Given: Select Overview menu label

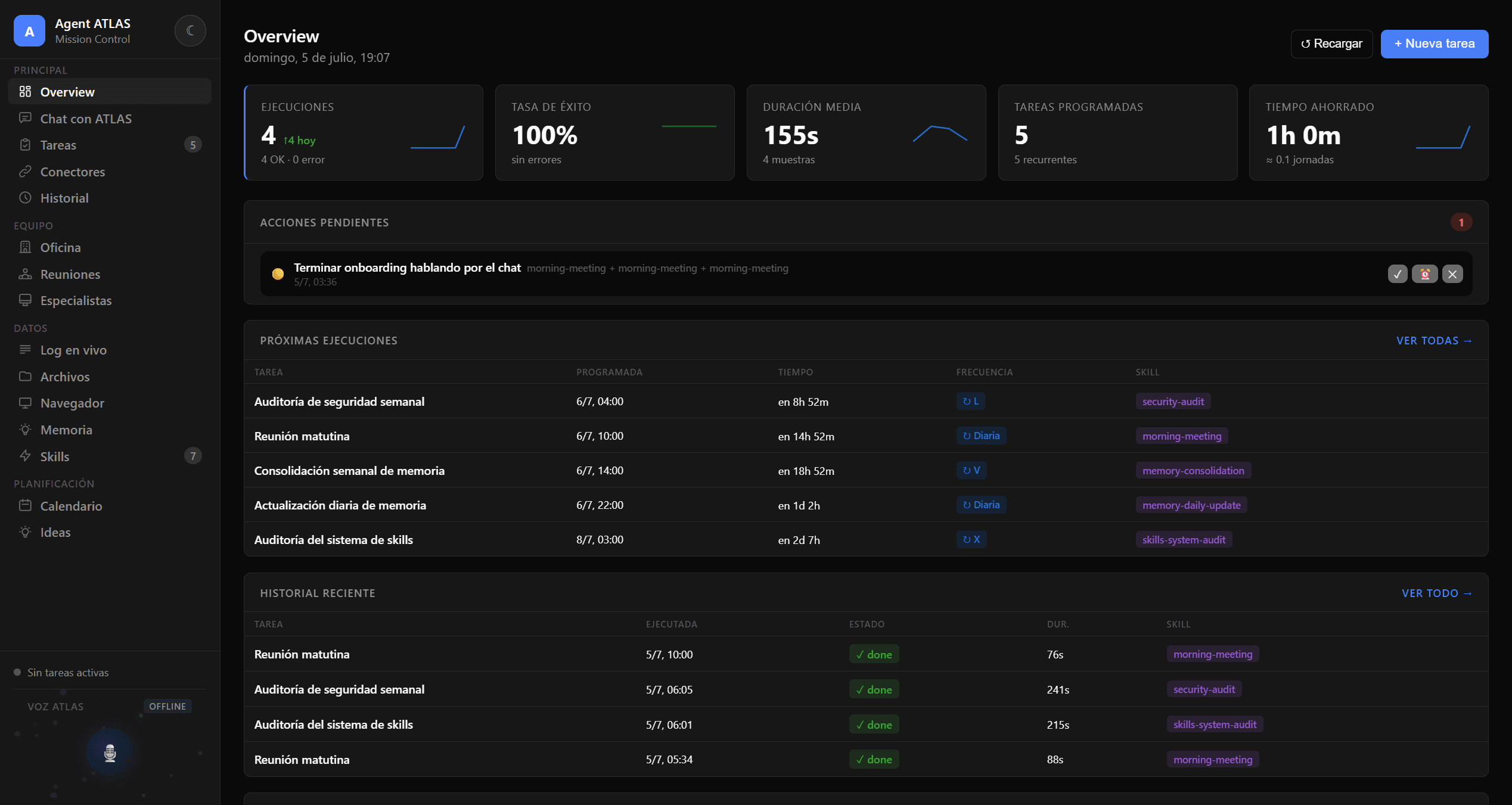Looking at the screenshot, I should 67,92.
